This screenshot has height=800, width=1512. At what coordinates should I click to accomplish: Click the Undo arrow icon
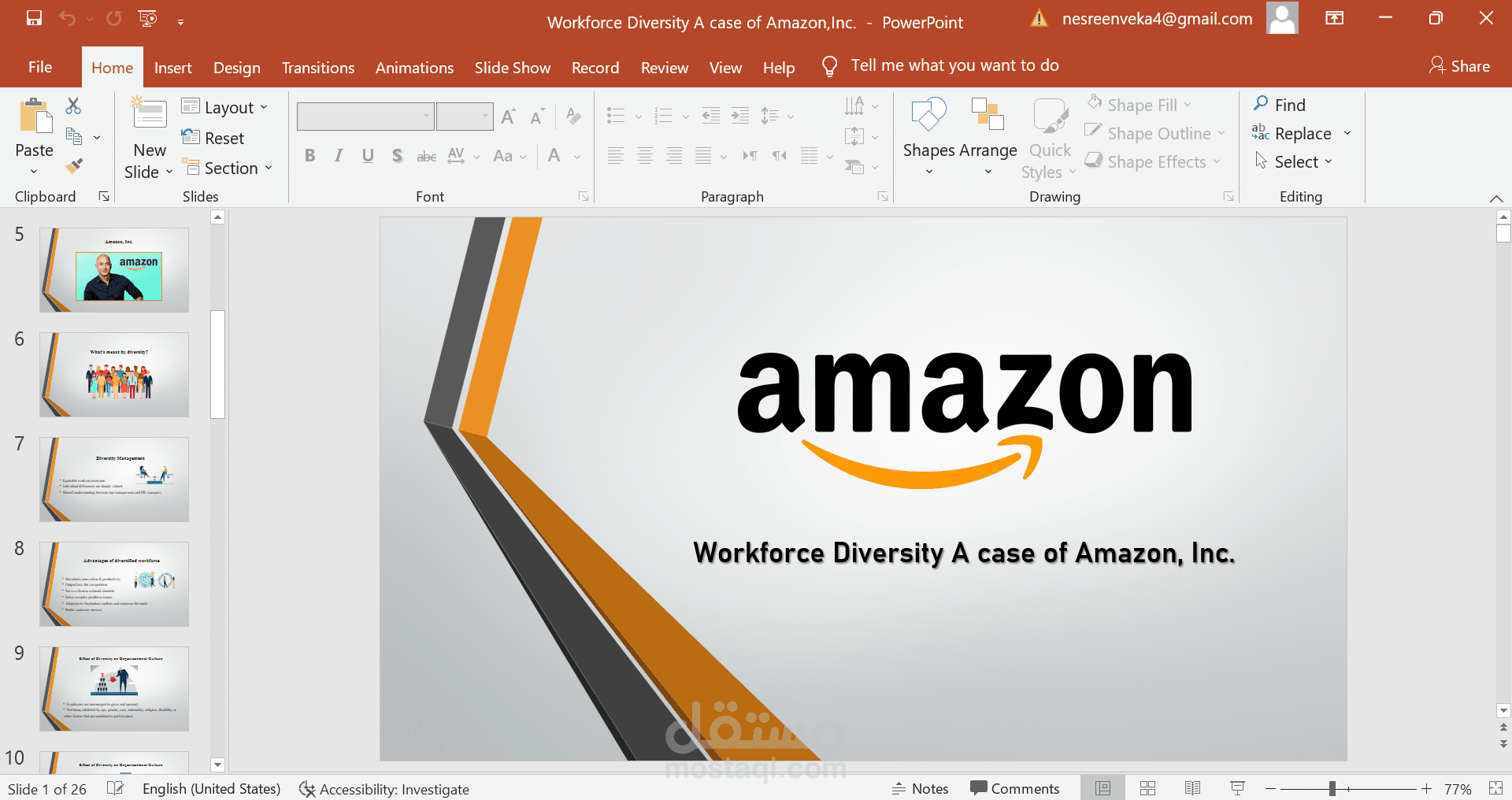click(68, 18)
